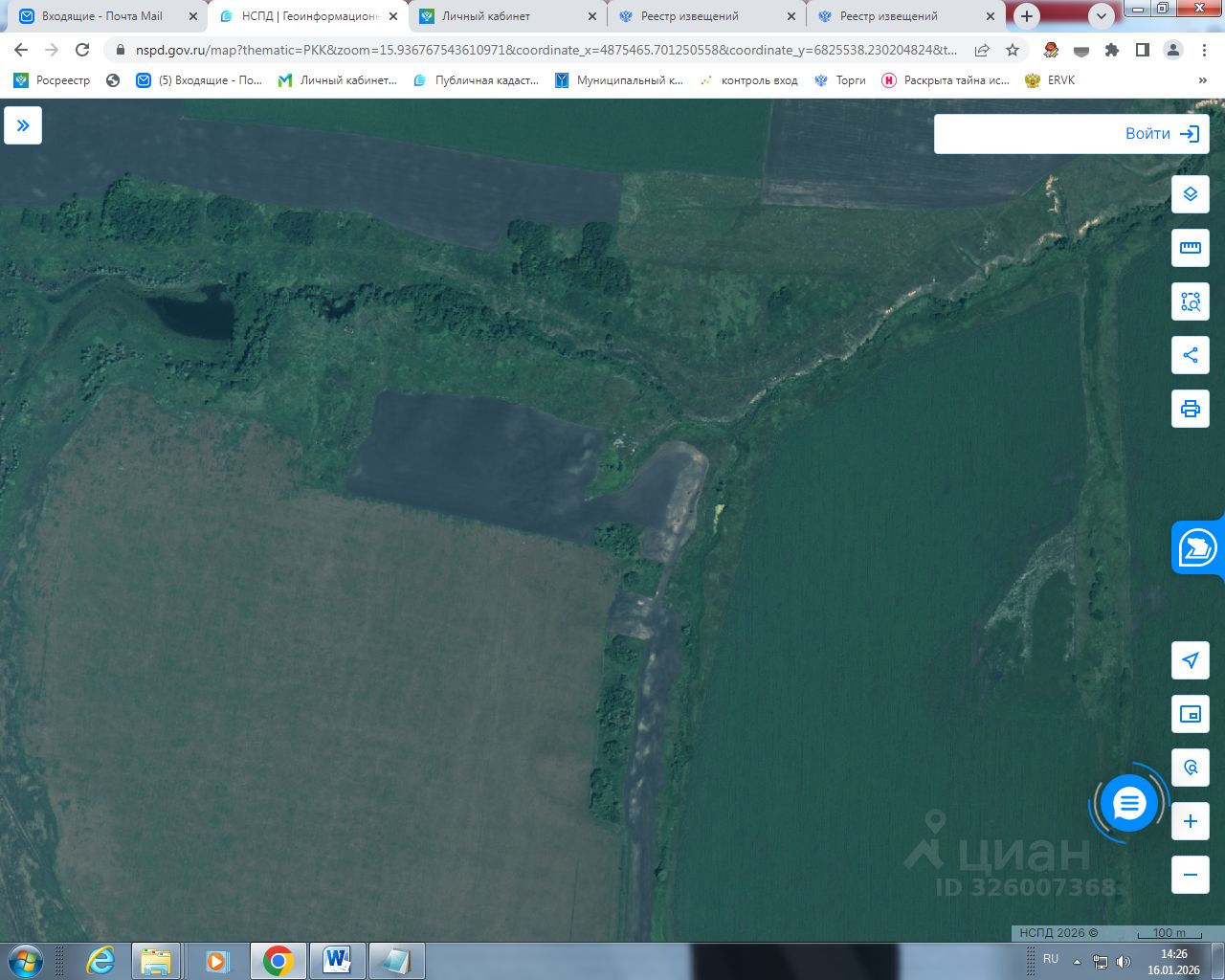1225x980 pixels.
Task: Go forward to the next page
Action: coord(52,50)
